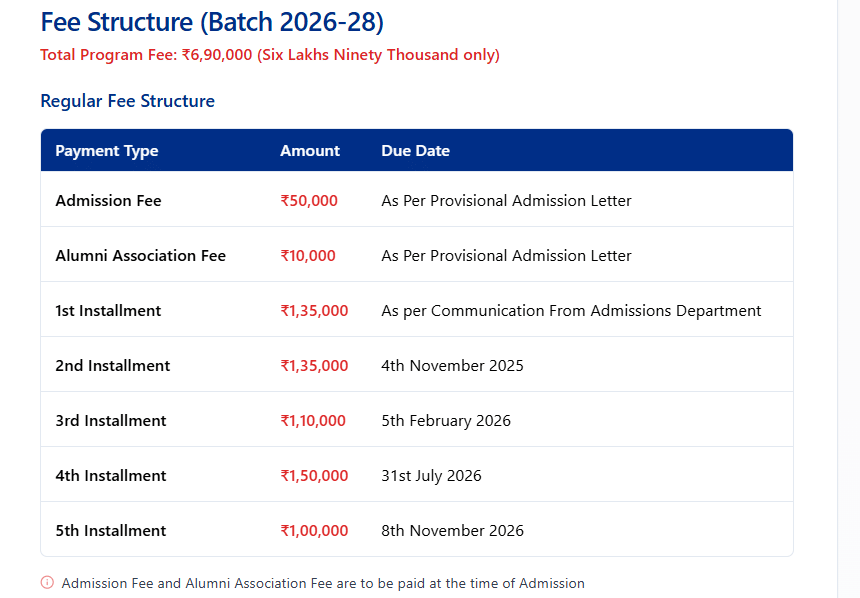Click the 31st July 2026 due date
The width and height of the screenshot is (860, 598).
pyautogui.click(x=431, y=476)
